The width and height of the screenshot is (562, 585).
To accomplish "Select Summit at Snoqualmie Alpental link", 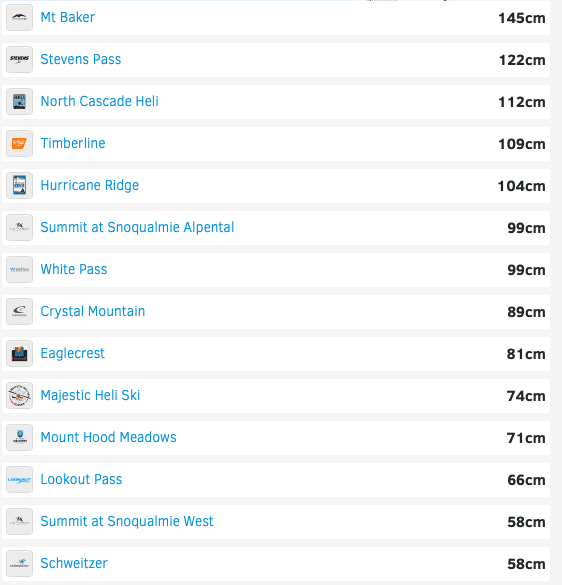I will [x=137, y=227].
